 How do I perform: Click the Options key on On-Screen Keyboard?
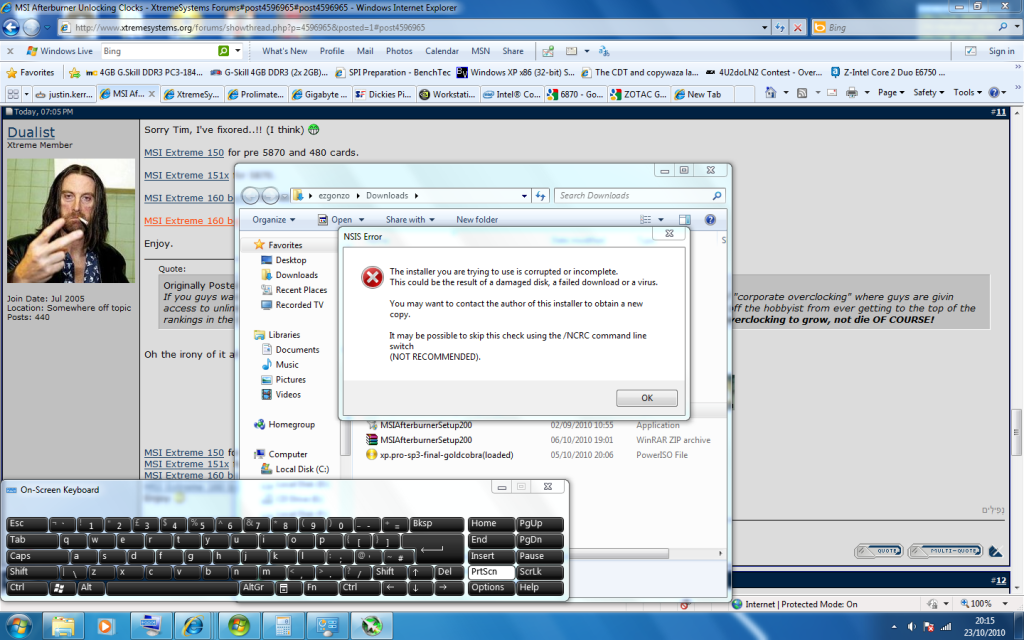491,588
